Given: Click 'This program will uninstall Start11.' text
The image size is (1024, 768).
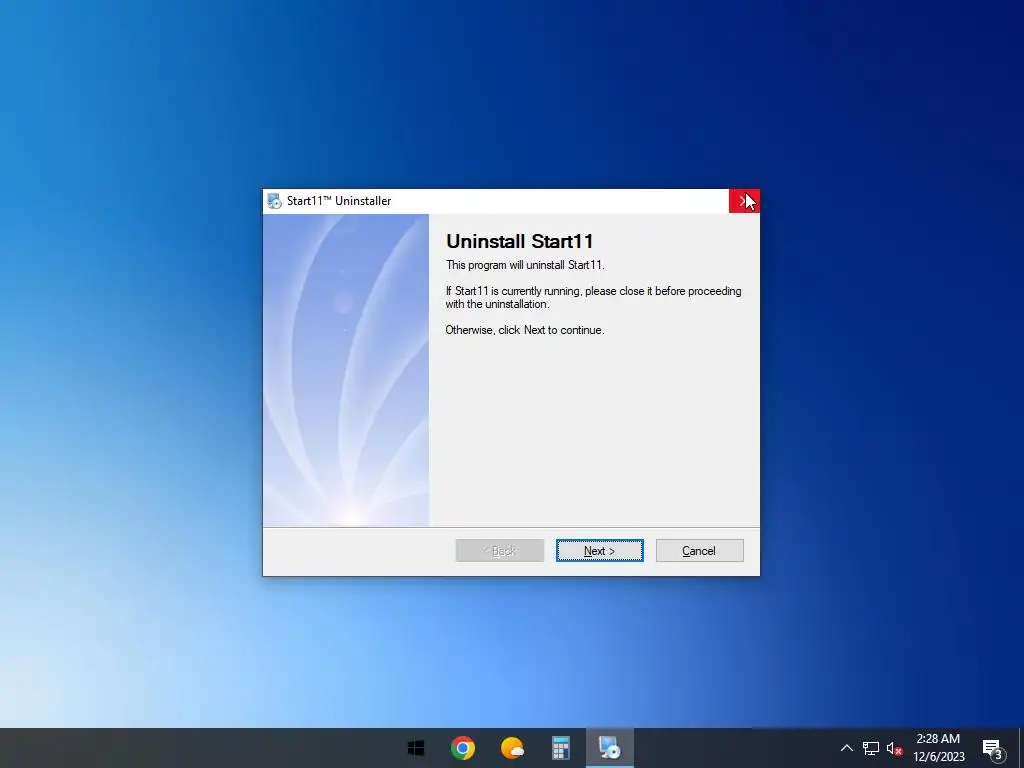Looking at the screenshot, I should coord(525,265).
